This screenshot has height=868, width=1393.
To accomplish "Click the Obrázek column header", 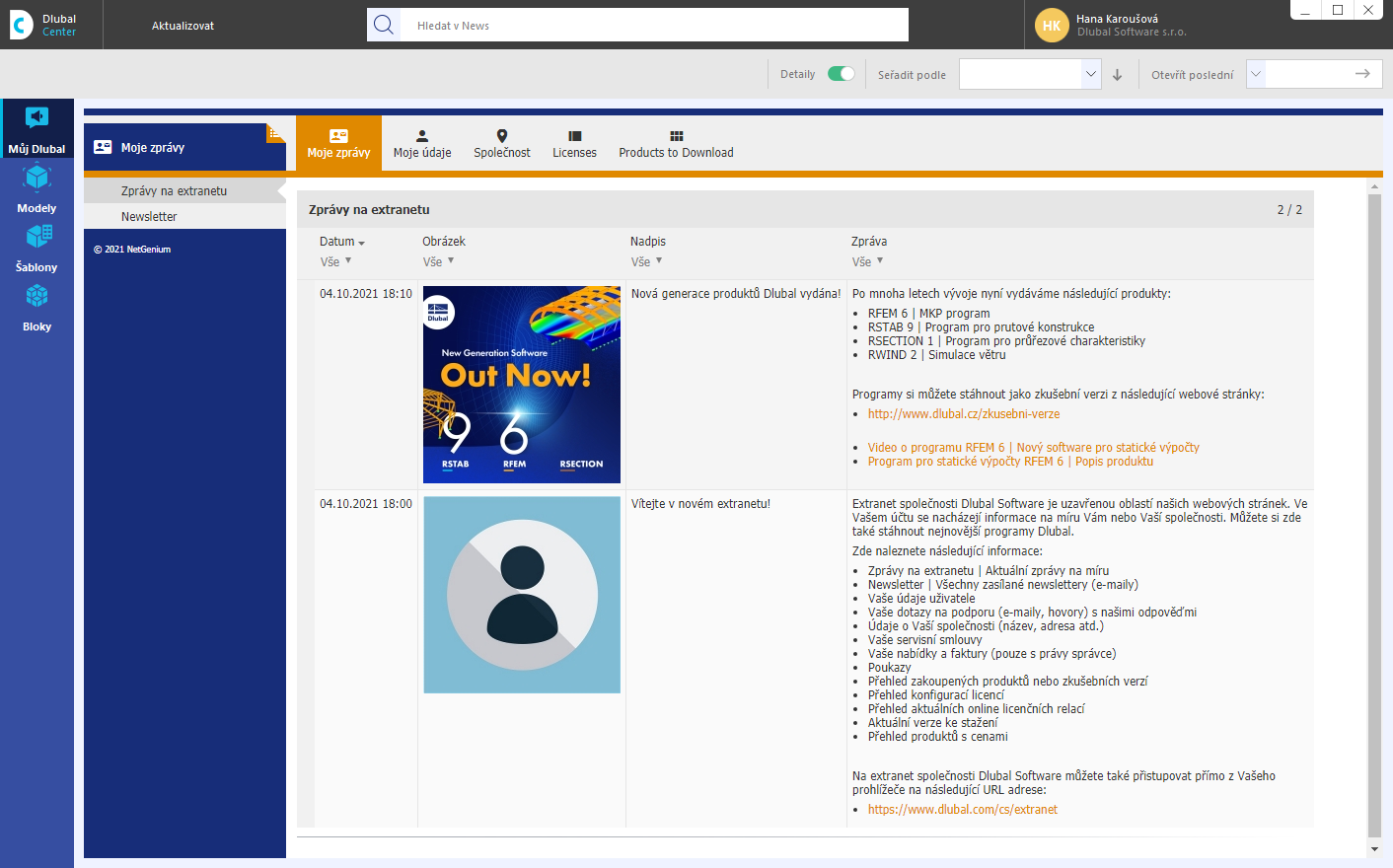I will tap(444, 242).
